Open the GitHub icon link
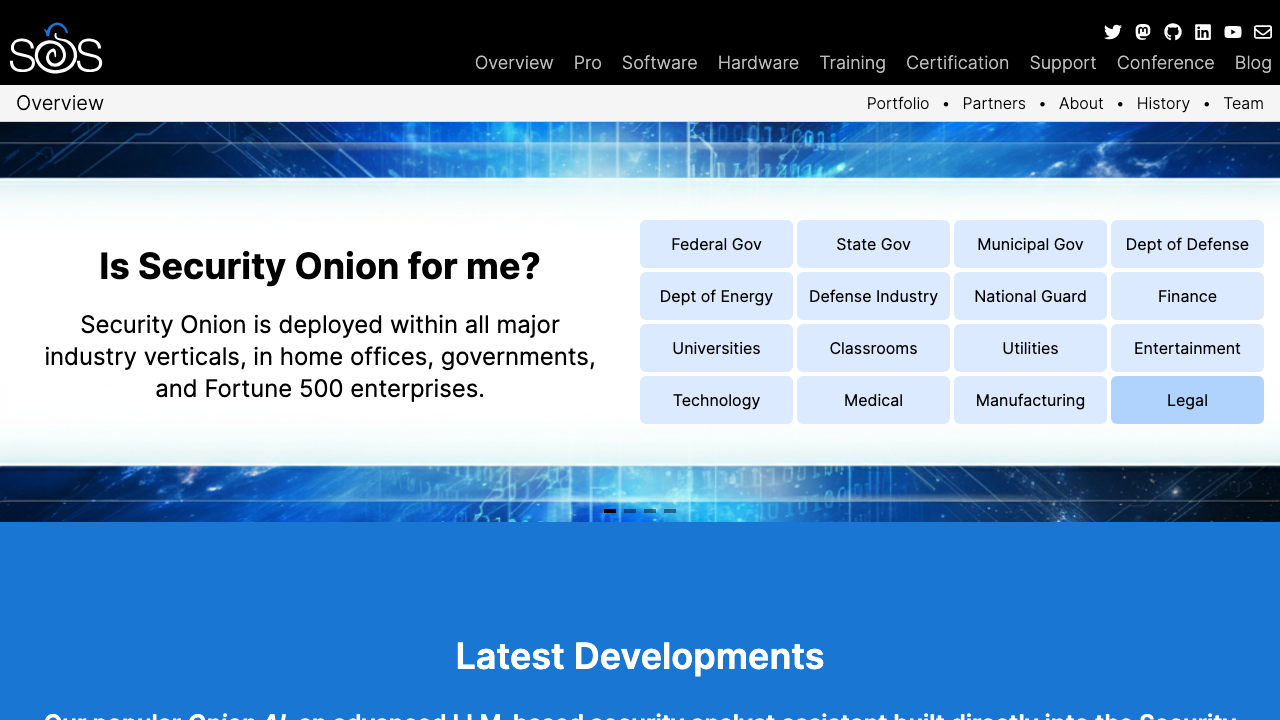Image resolution: width=1280 pixels, height=720 pixels. point(1173,32)
